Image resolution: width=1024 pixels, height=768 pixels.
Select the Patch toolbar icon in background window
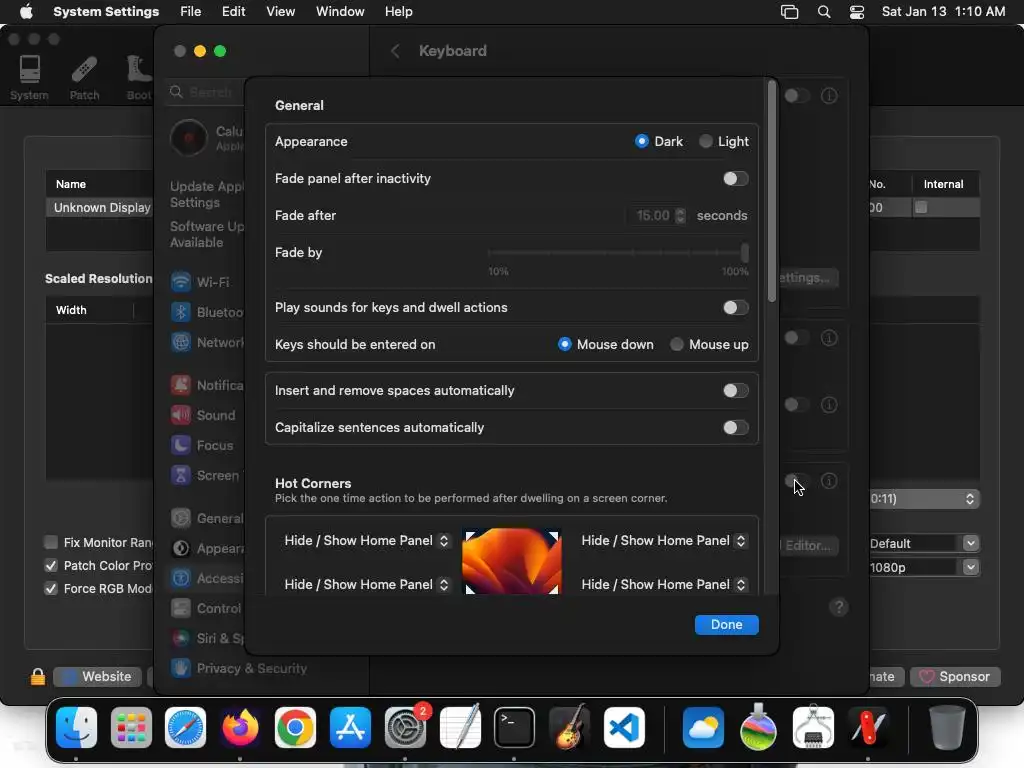[85, 77]
